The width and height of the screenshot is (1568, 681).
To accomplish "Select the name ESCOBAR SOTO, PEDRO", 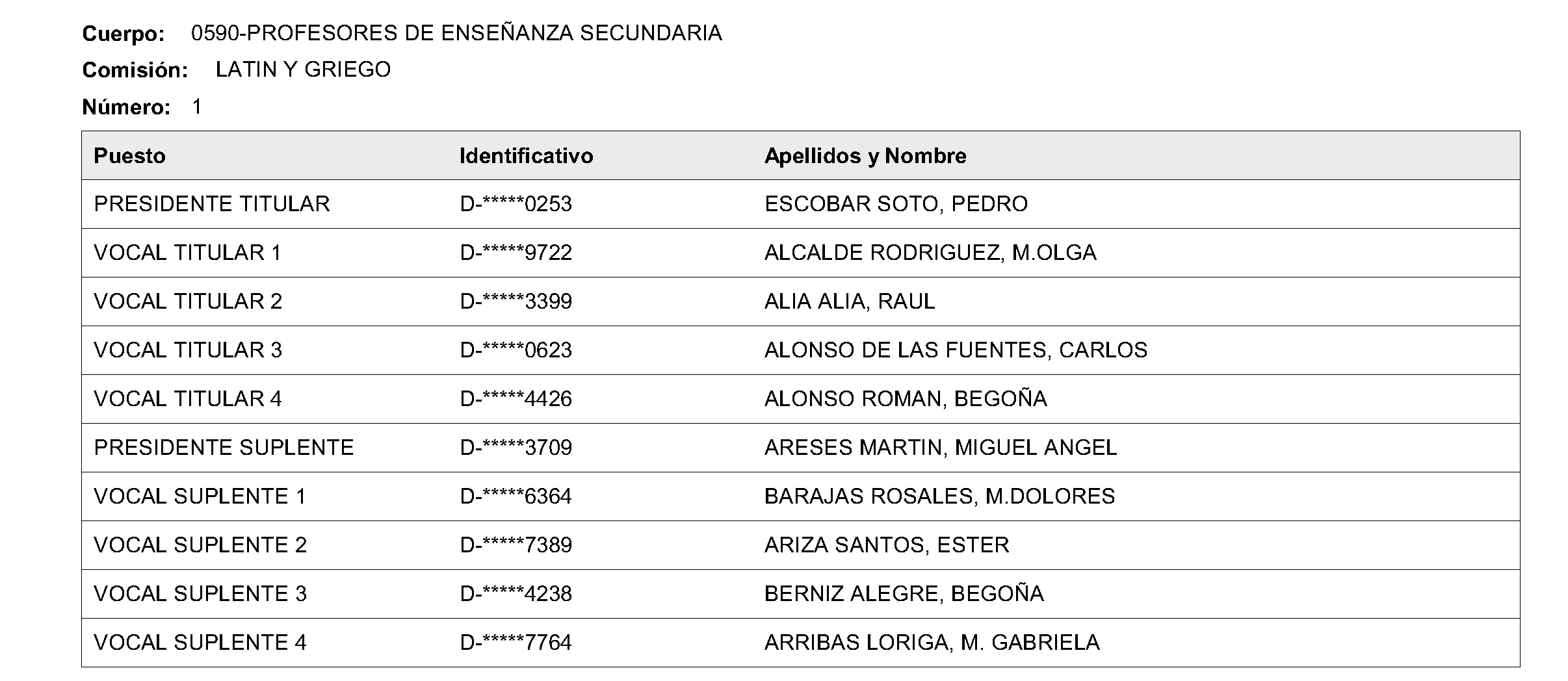I will 896,204.
